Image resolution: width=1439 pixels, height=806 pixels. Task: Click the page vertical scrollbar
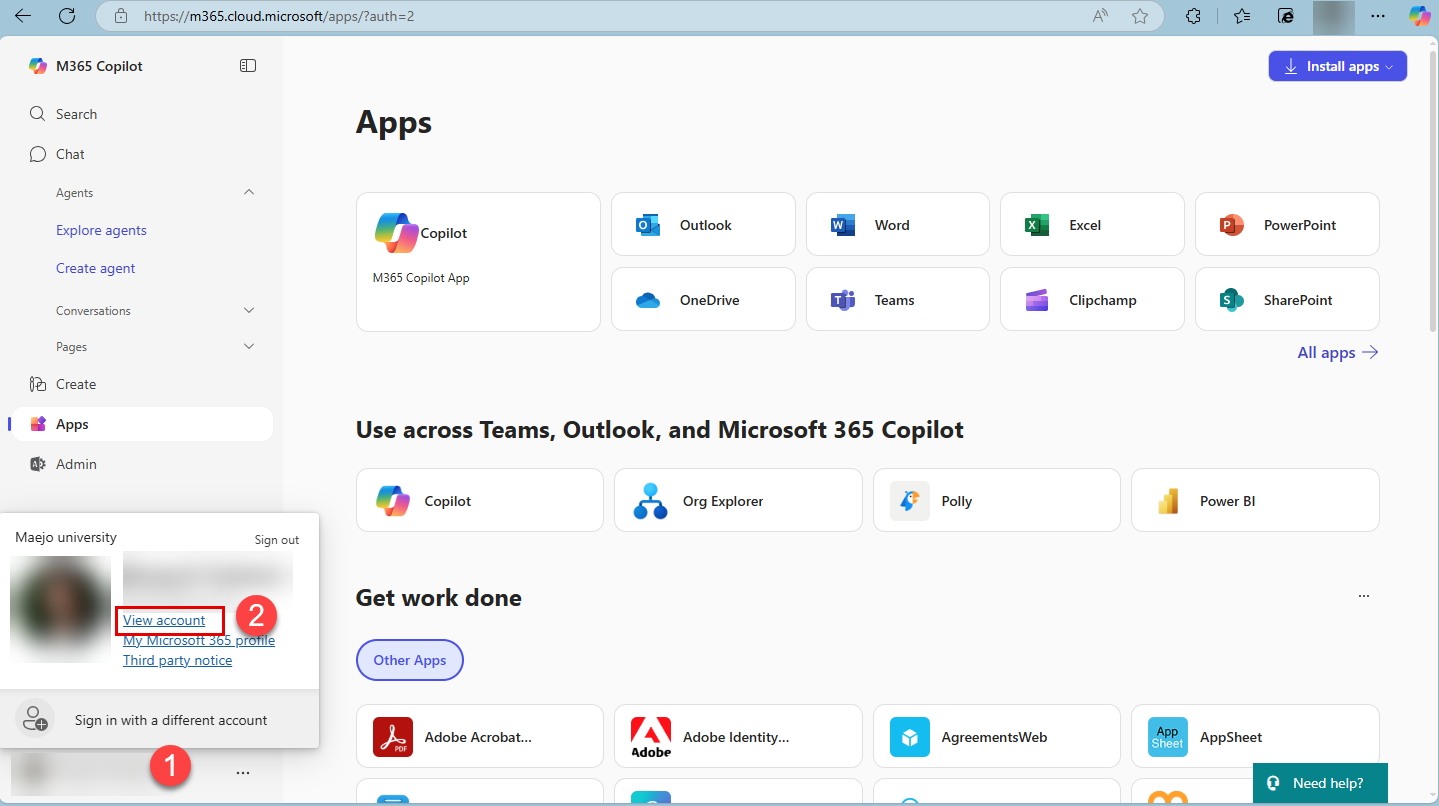(x=1432, y=190)
